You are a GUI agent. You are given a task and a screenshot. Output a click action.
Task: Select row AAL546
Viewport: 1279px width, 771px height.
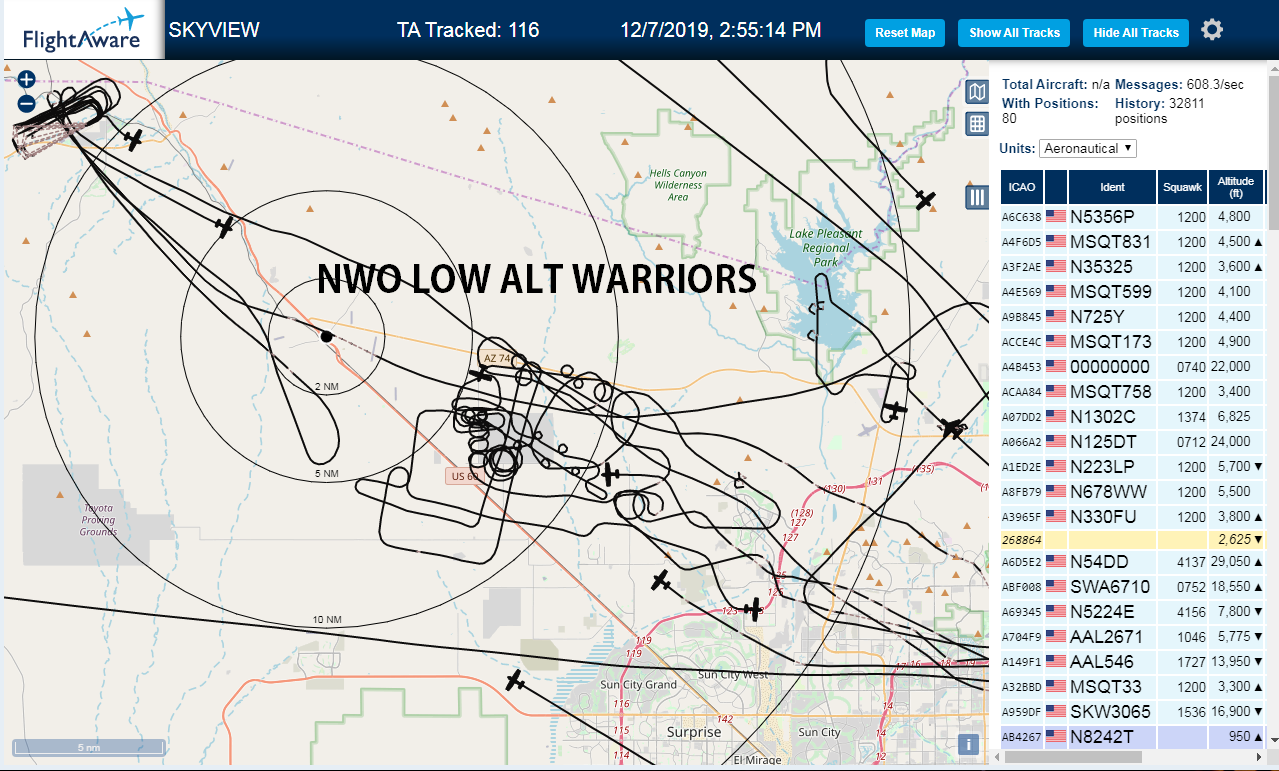point(1134,662)
